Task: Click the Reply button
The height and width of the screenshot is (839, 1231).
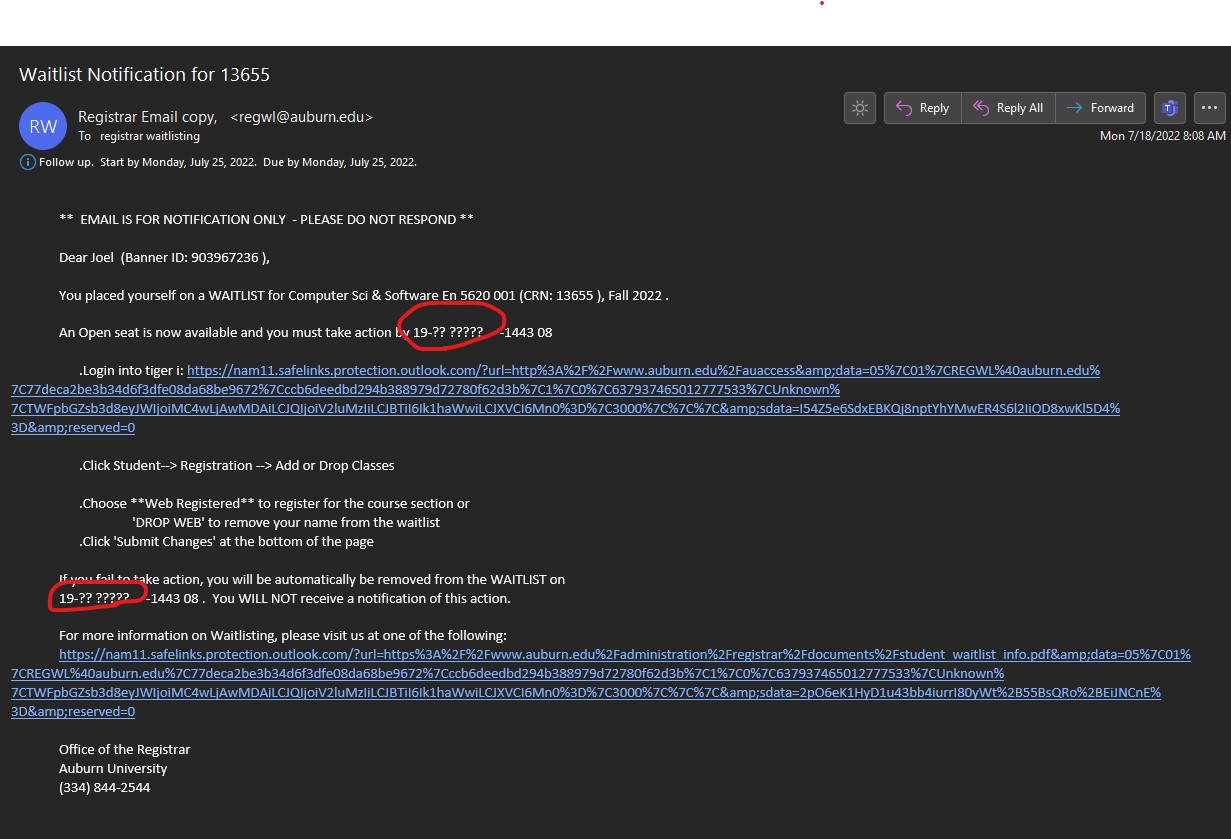Action: pyautogui.click(x=922, y=108)
